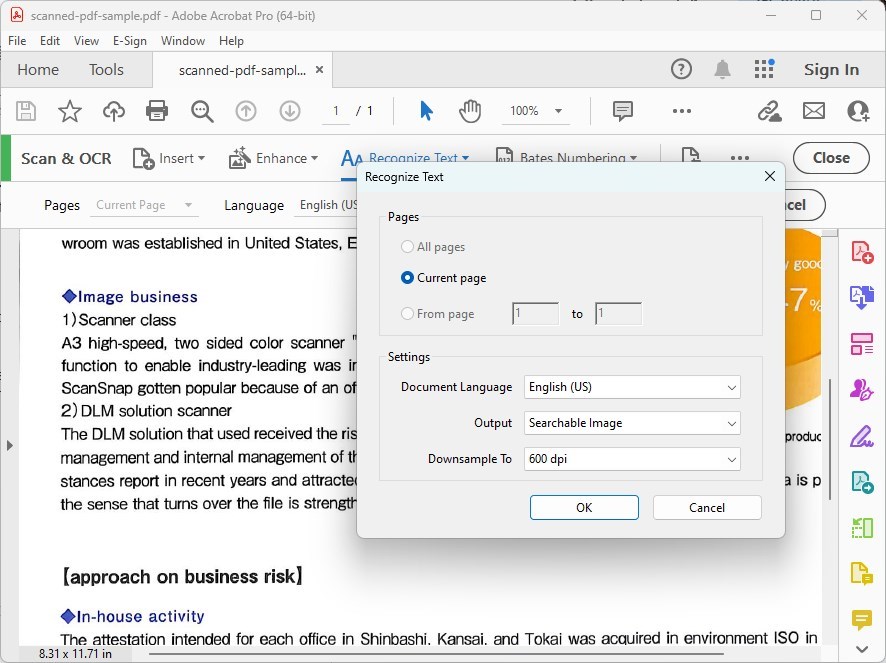Open the Request e-signatures tool
The image size is (886, 663).
click(x=862, y=390)
